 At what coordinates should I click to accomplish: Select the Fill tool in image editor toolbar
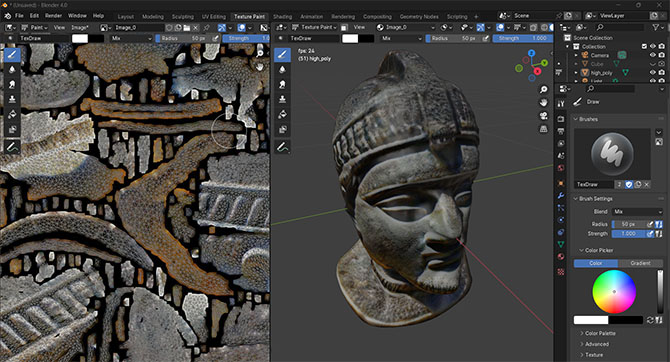pos(12,114)
